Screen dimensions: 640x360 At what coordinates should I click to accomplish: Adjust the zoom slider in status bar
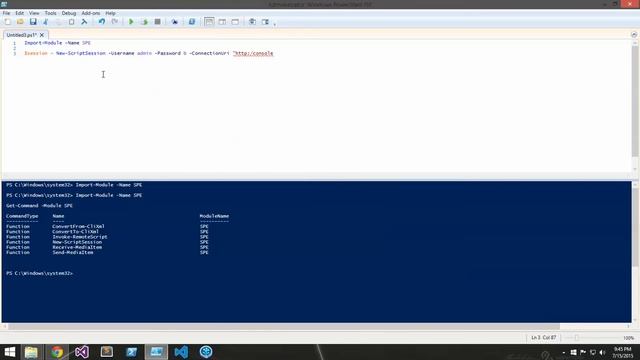coord(577,338)
